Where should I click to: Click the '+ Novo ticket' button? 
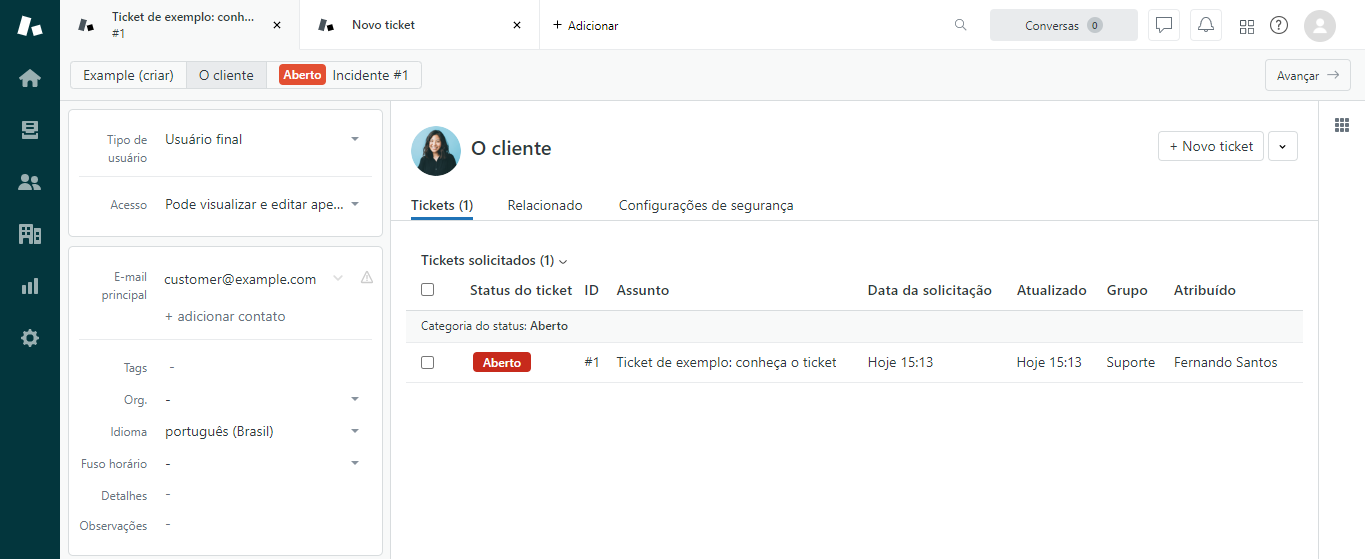click(1211, 146)
